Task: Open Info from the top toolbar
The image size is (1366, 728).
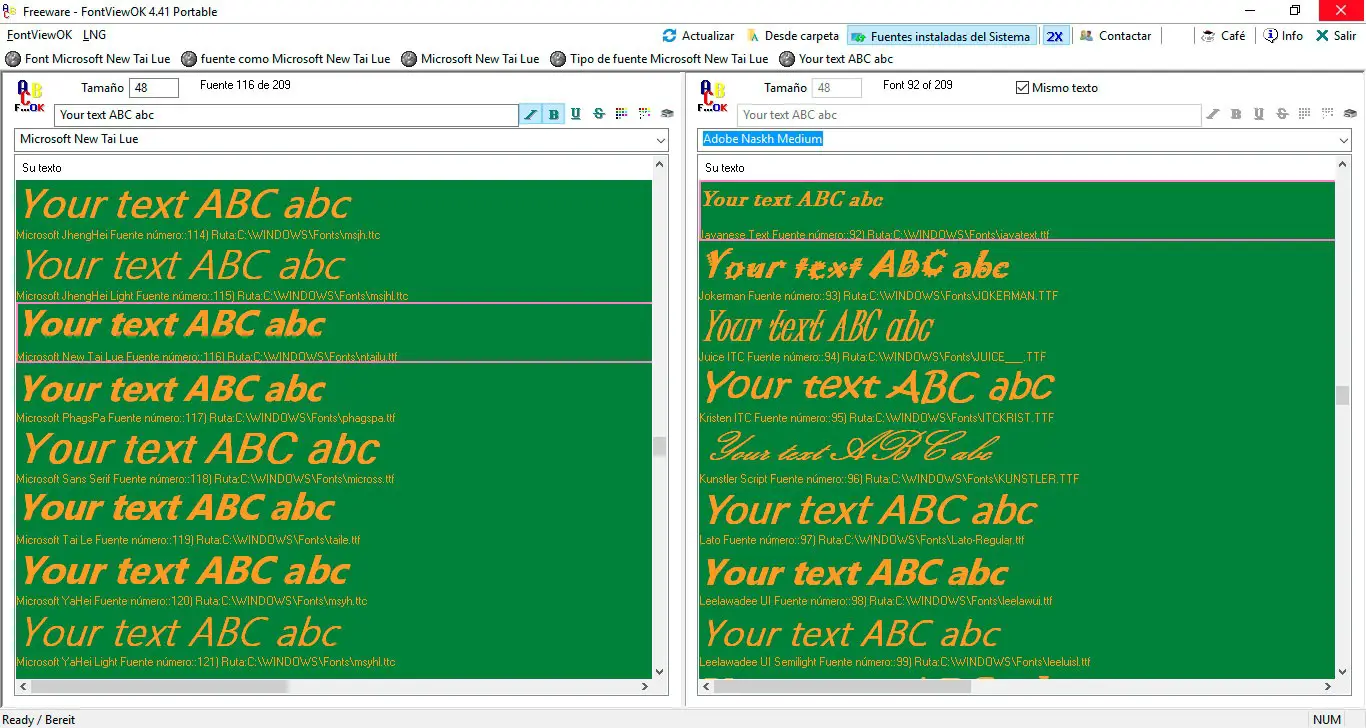Action: (1283, 36)
